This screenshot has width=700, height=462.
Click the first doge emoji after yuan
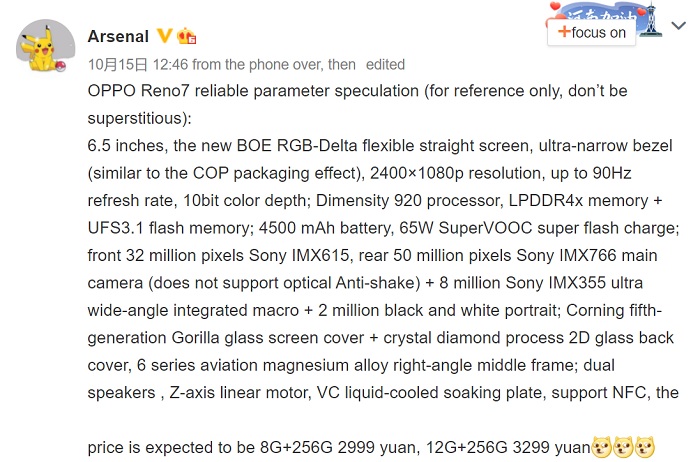601,447
